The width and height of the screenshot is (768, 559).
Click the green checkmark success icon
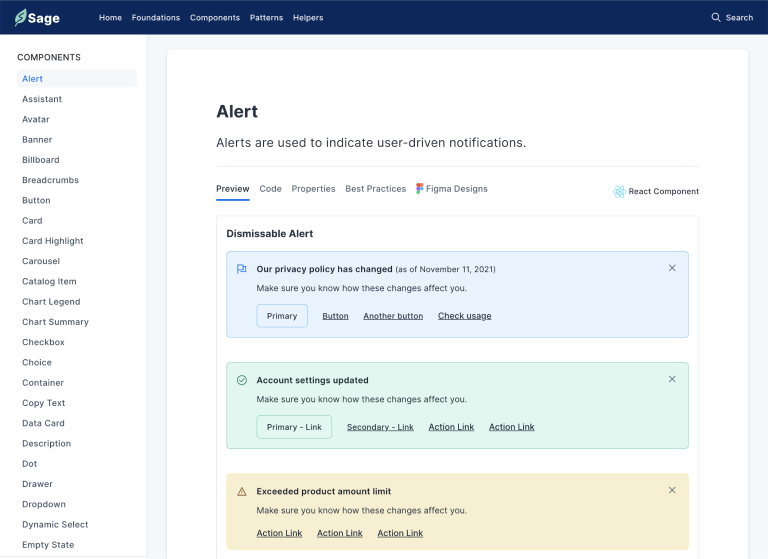(x=241, y=380)
